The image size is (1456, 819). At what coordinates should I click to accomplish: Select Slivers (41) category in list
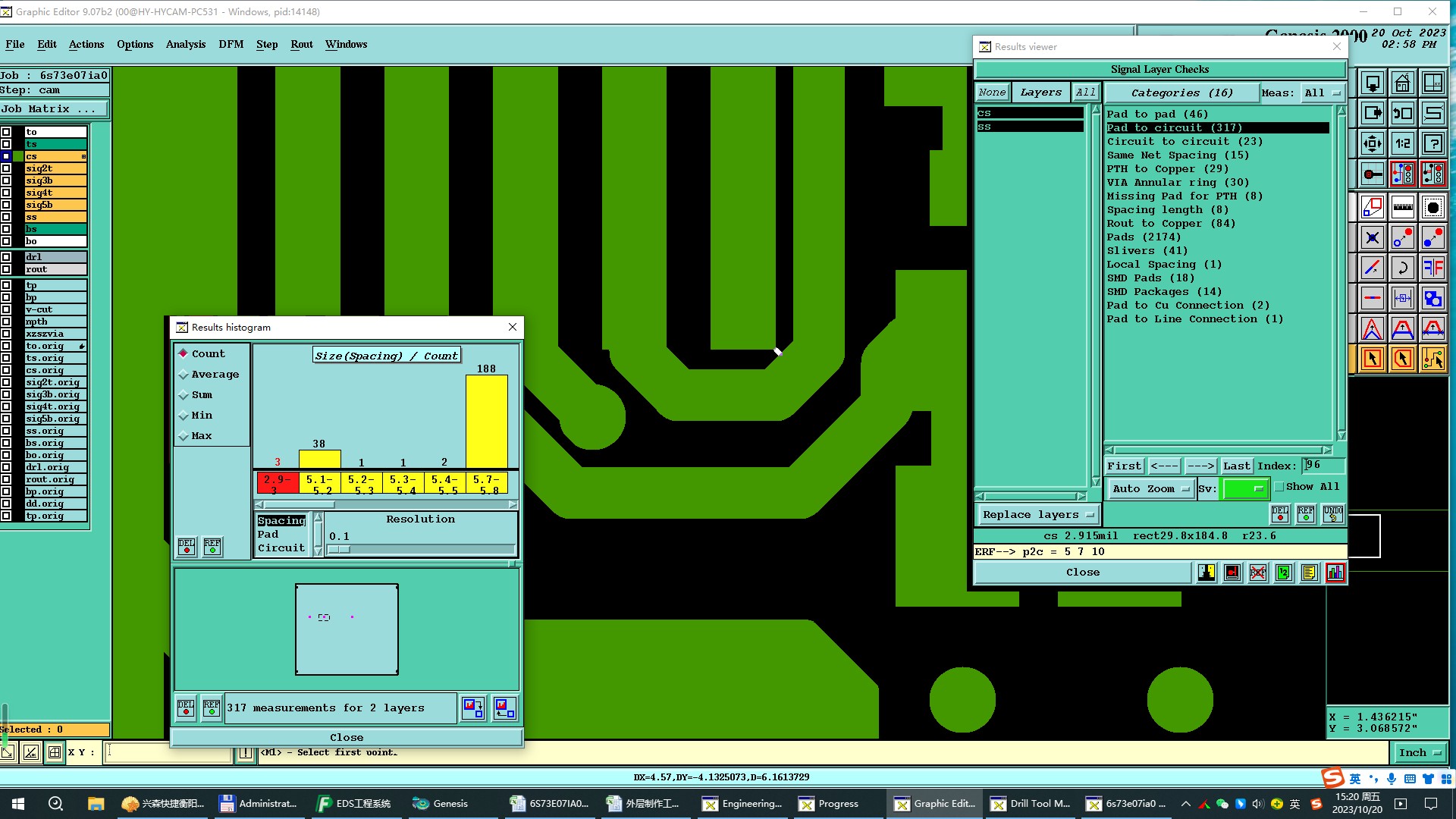[x=1147, y=251]
